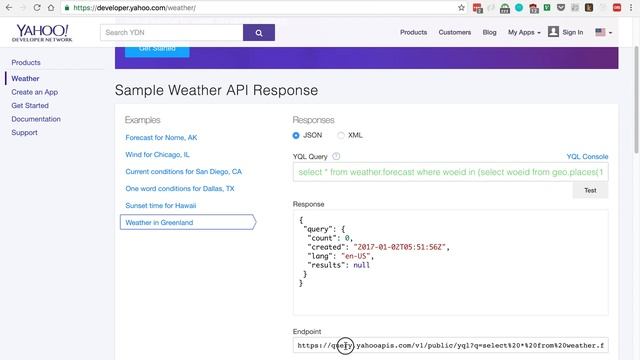Click the Get Started banner button
The height and width of the screenshot is (360, 640).
pyautogui.click(x=157, y=52)
